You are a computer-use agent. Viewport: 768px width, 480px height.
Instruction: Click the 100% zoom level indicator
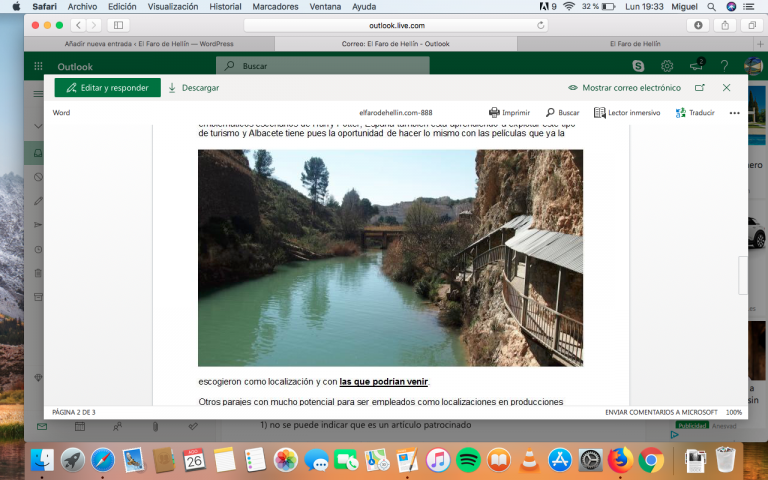pyautogui.click(x=734, y=412)
